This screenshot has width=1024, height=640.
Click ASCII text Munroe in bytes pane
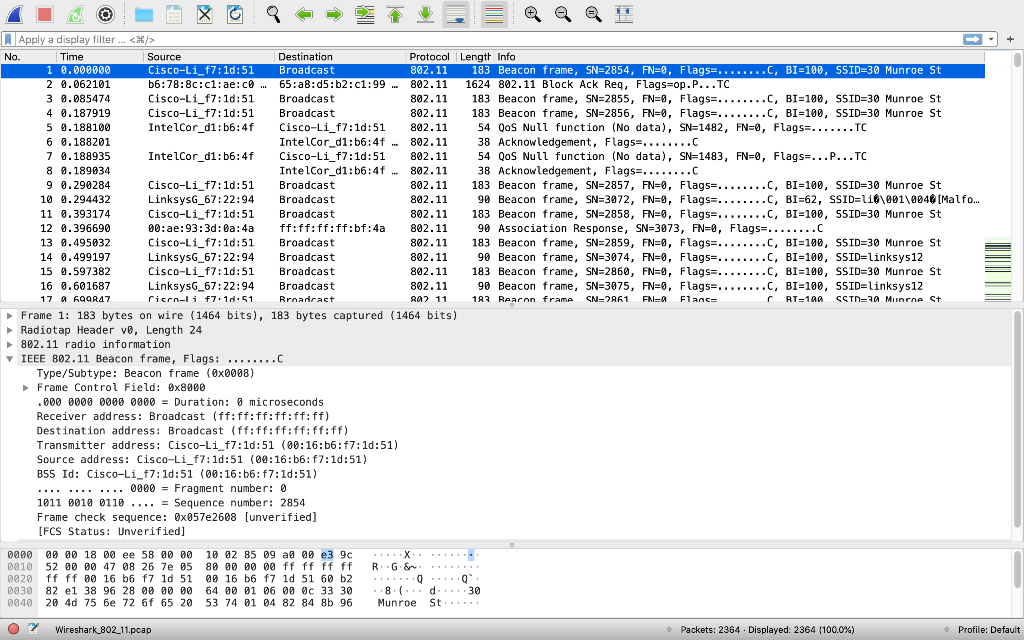pyautogui.click(x=397, y=602)
